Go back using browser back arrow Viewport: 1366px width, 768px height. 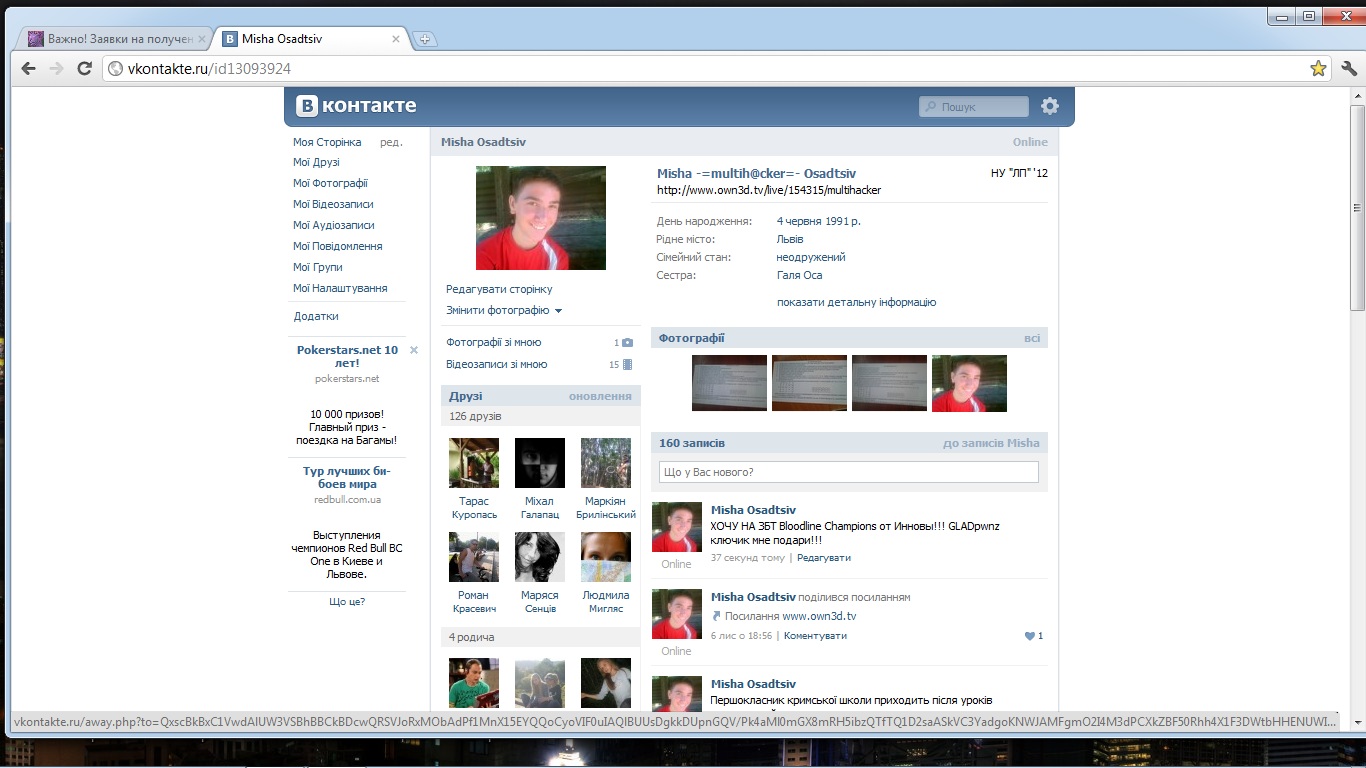(x=29, y=69)
